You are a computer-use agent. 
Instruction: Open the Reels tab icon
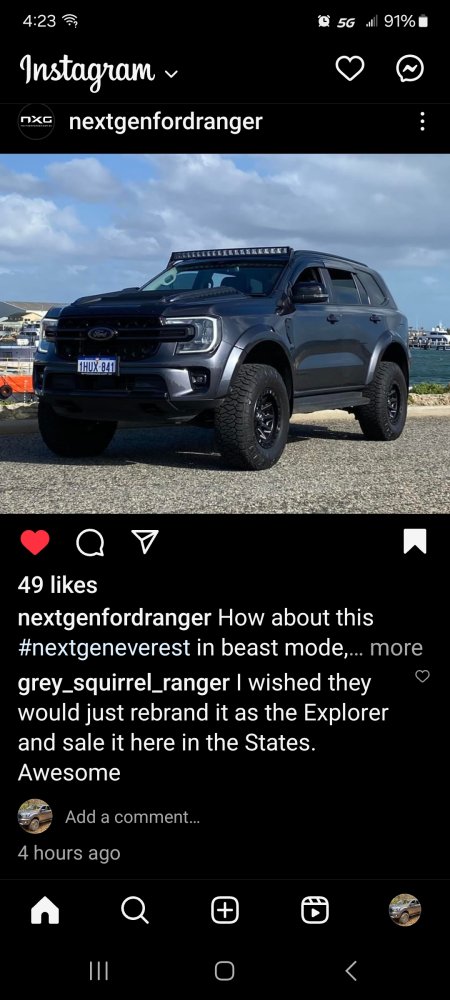315,910
